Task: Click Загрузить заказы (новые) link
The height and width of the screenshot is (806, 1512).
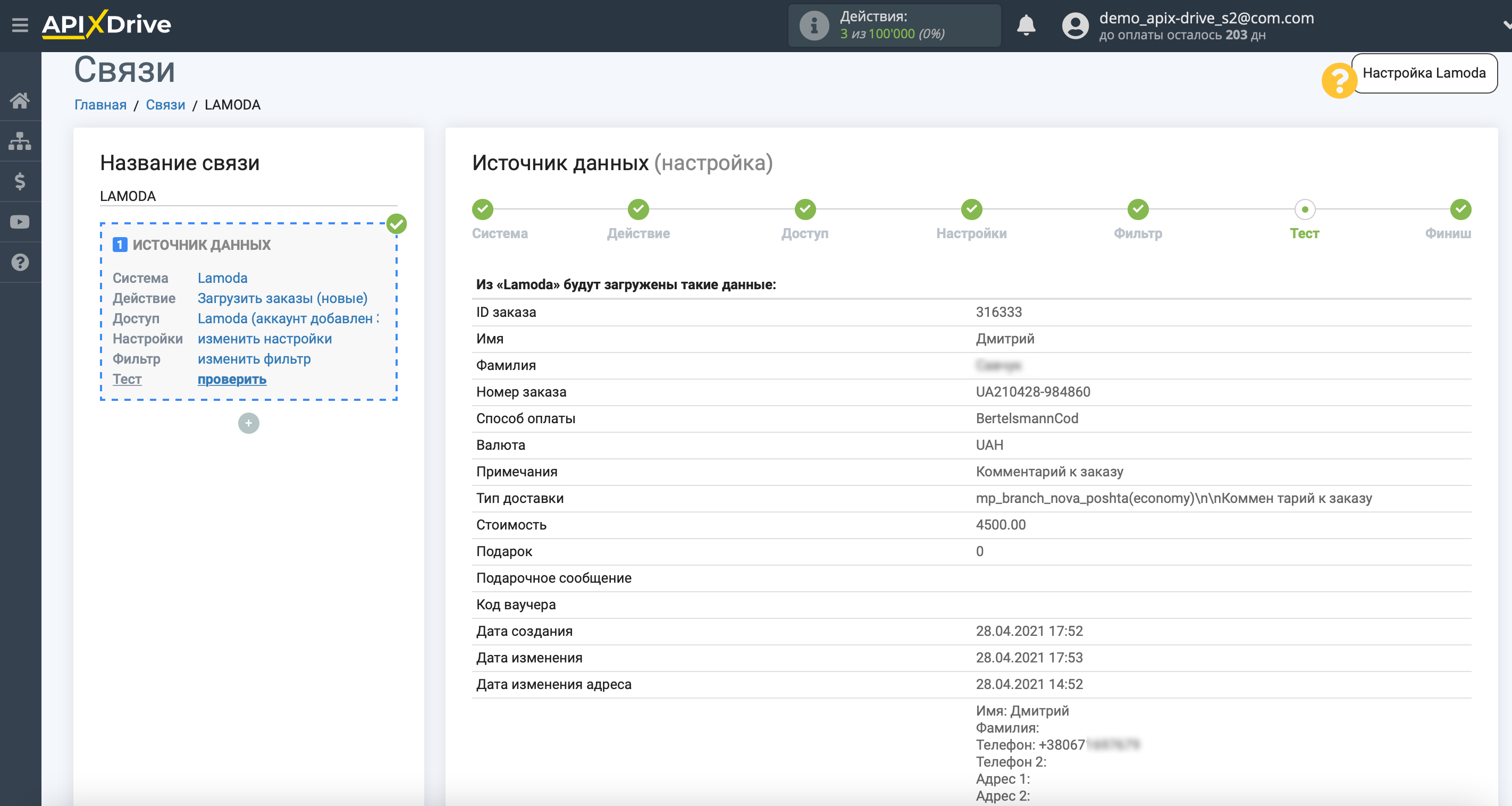Action: [x=282, y=298]
